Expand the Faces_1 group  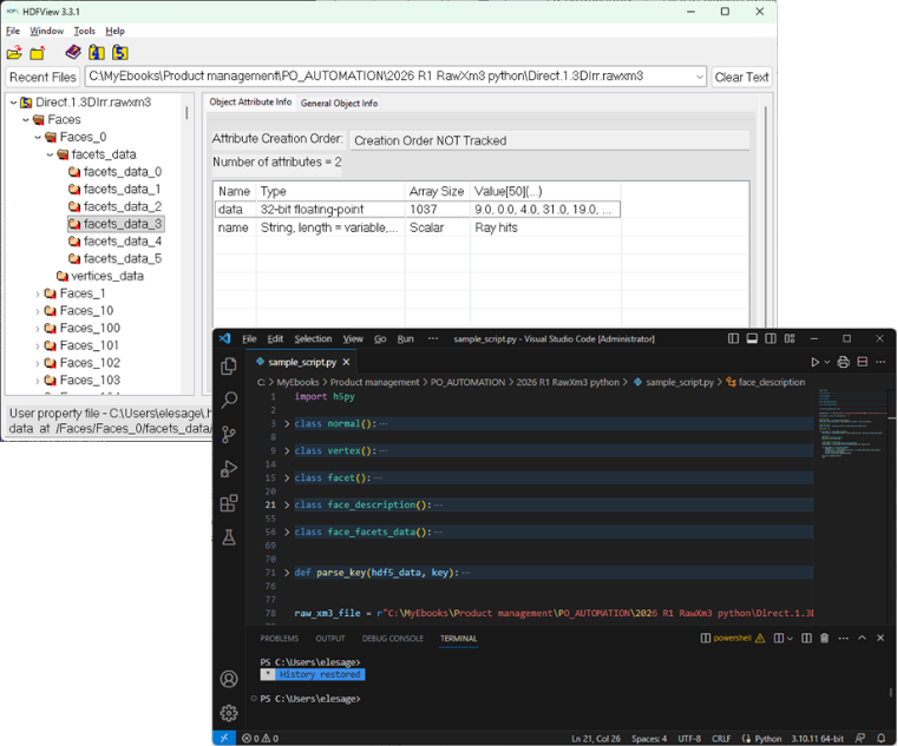pyautogui.click(x=37, y=294)
